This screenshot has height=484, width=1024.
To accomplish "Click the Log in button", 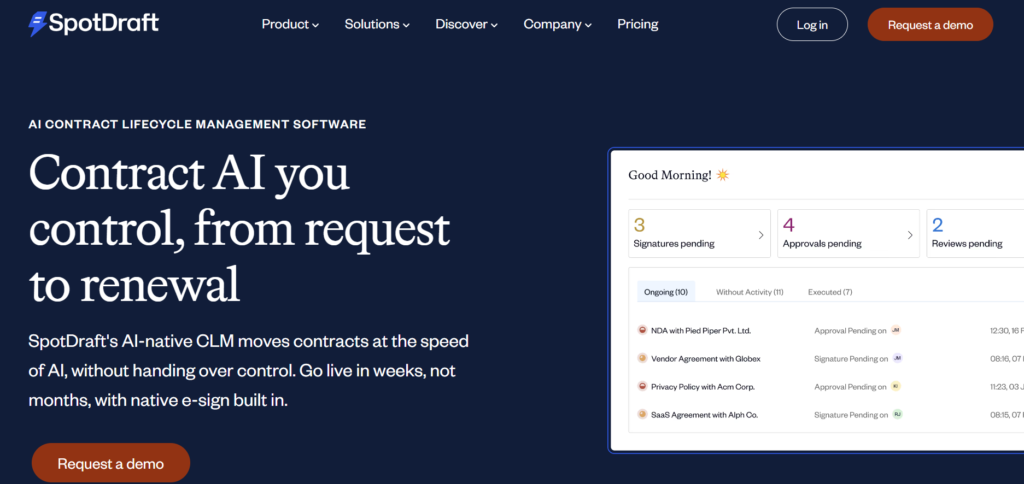I will [x=812, y=25].
